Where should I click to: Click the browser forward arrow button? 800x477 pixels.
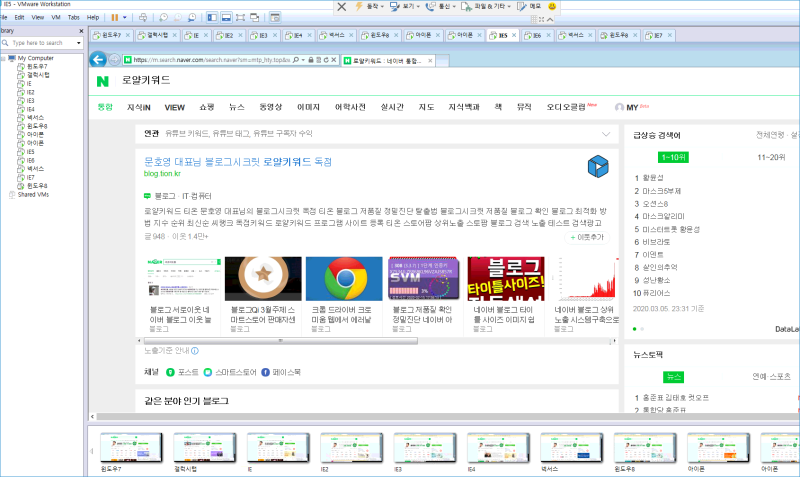(114, 60)
